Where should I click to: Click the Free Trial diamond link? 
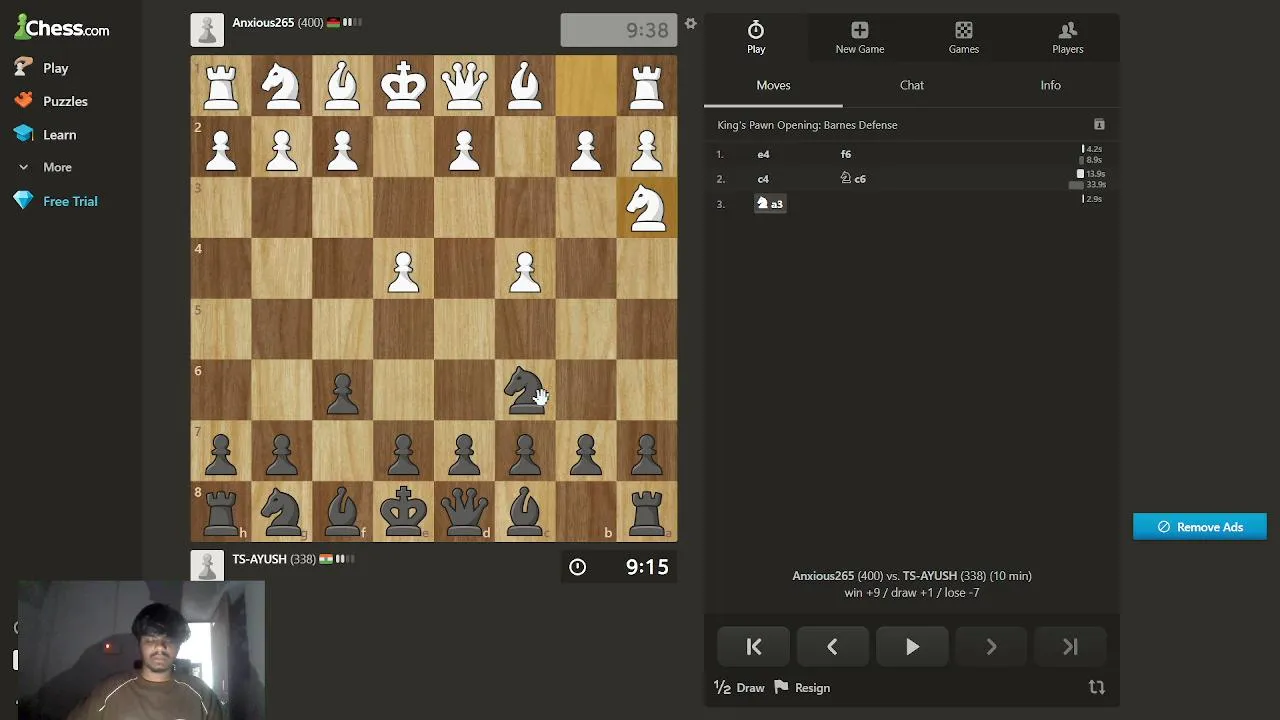[56, 201]
